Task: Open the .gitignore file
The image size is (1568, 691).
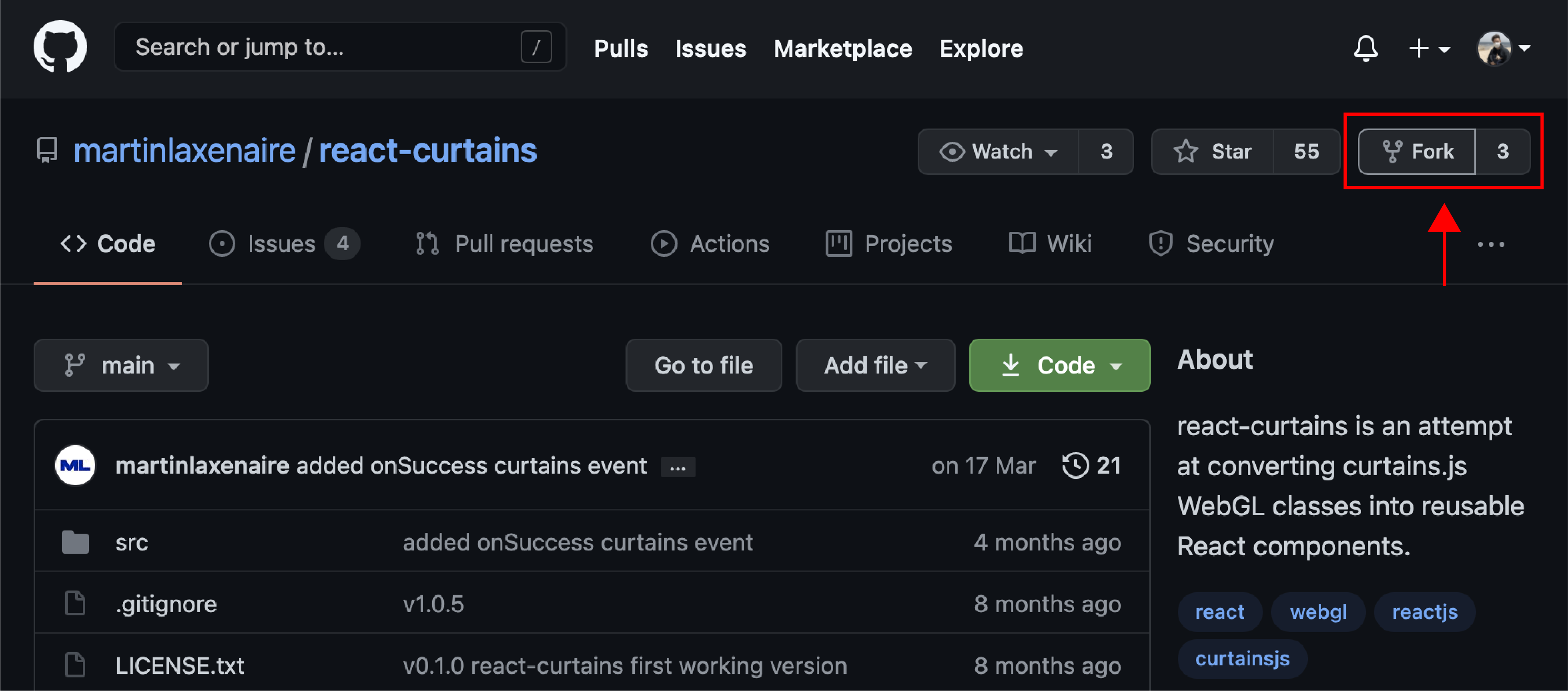Action: tap(166, 604)
